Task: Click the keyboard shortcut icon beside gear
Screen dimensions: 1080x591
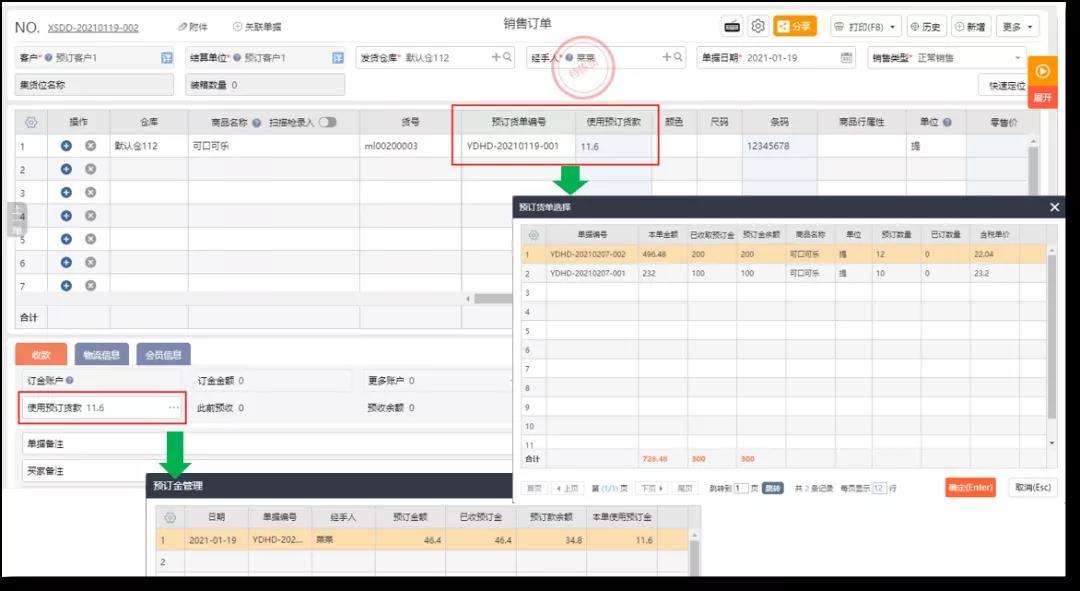Action: [732, 26]
